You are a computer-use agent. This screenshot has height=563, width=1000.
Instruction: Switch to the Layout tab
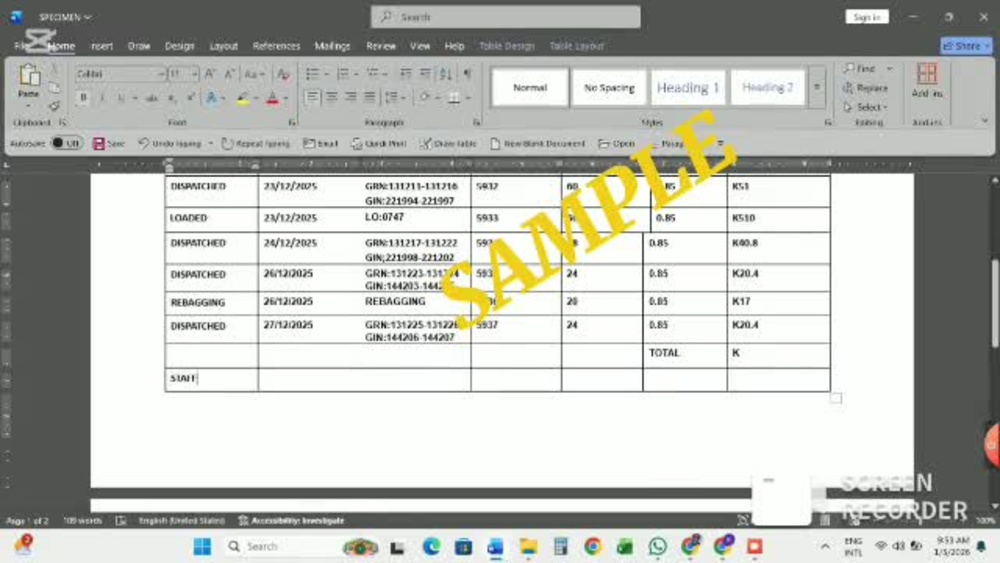tap(224, 46)
